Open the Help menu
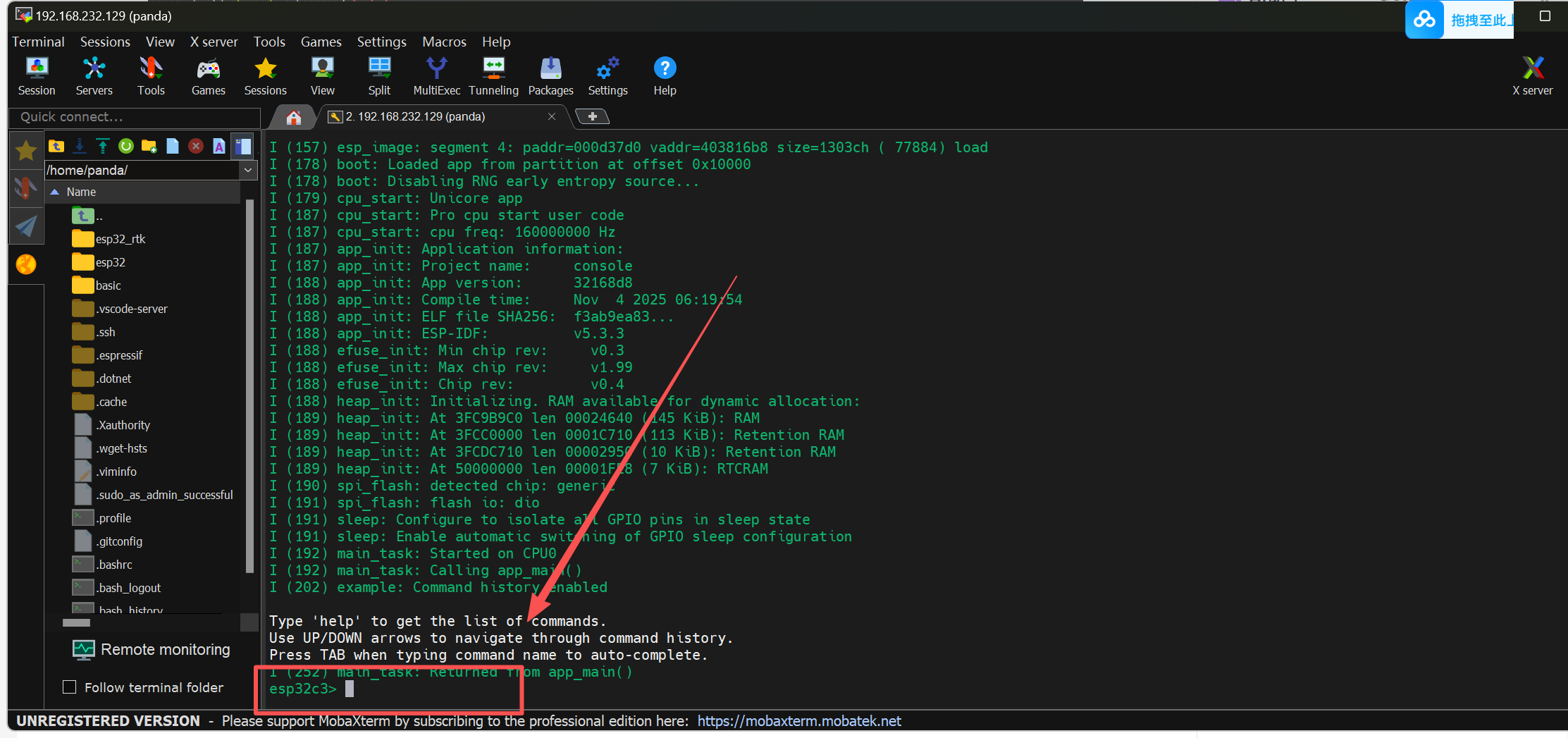This screenshot has width=1568, height=738. point(496,42)
